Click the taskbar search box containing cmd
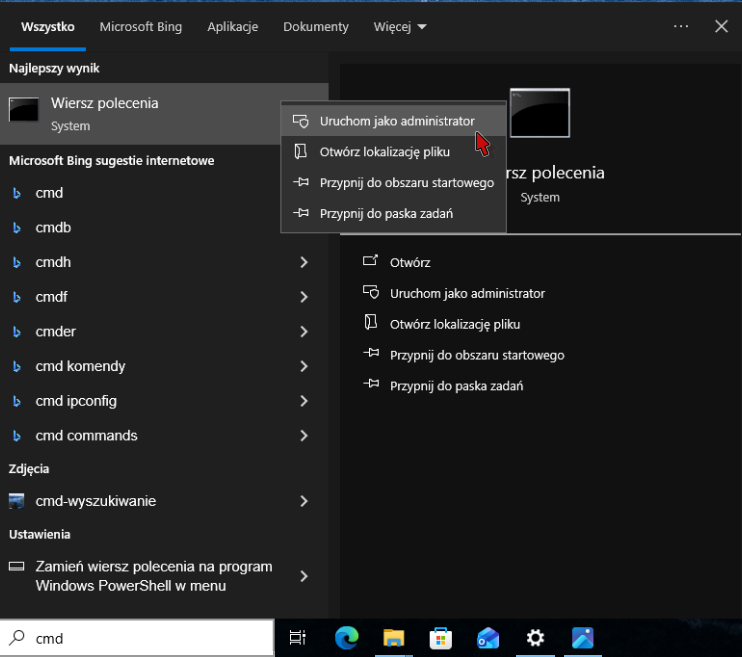Viewport: 742px width, 657px height. 137,638
